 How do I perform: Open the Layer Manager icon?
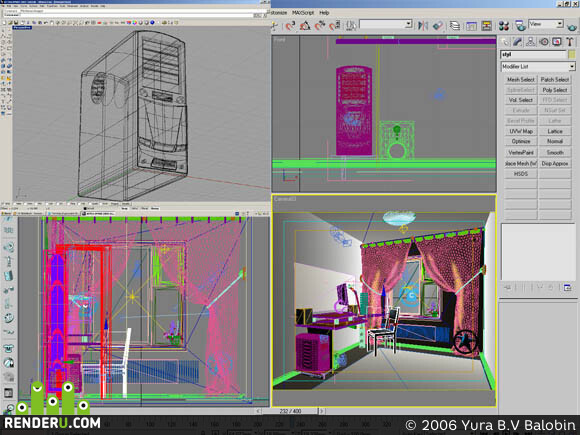455,26
